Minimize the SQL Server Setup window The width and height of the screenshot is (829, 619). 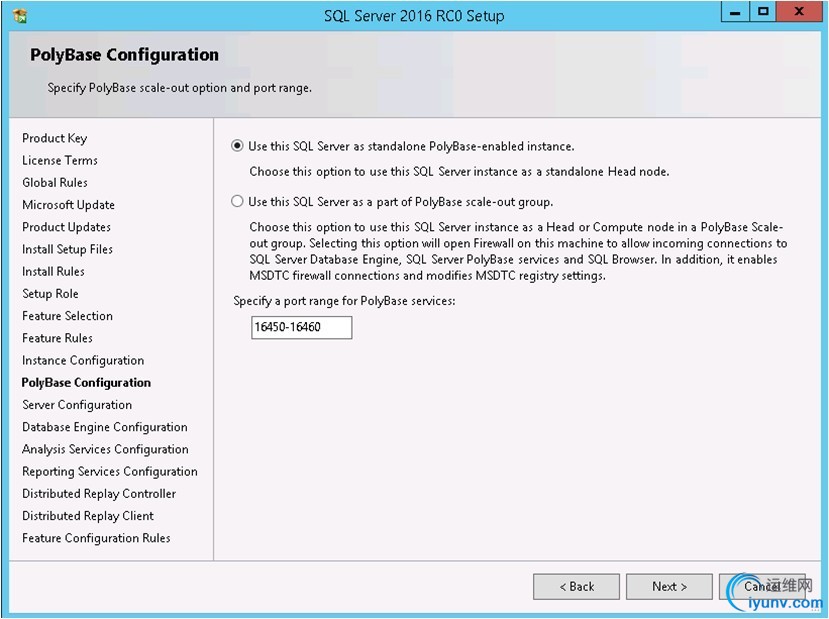click(x=735, y=12)
